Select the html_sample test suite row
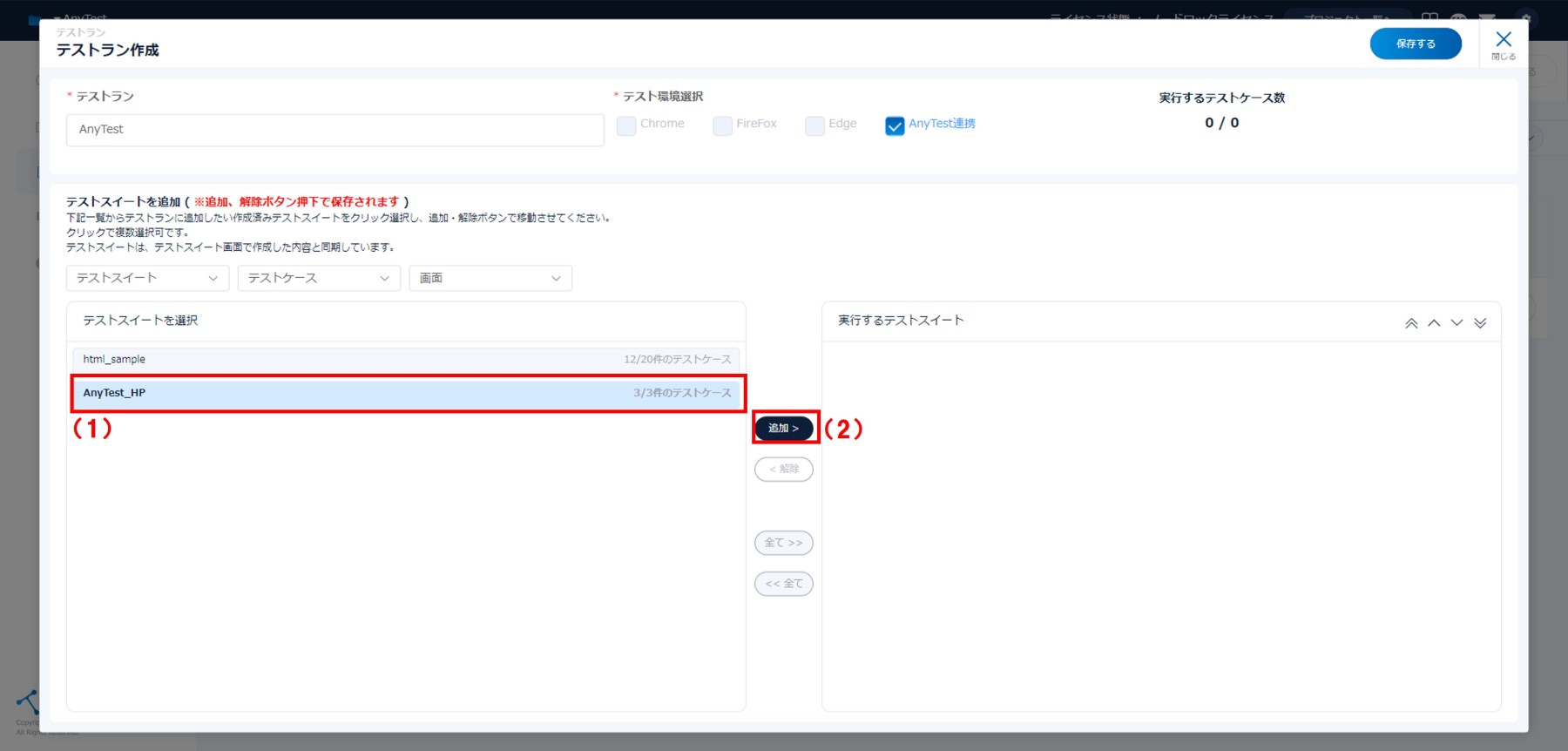The image size is (1568, 751). pyautogui.click(x=406, y=359)
